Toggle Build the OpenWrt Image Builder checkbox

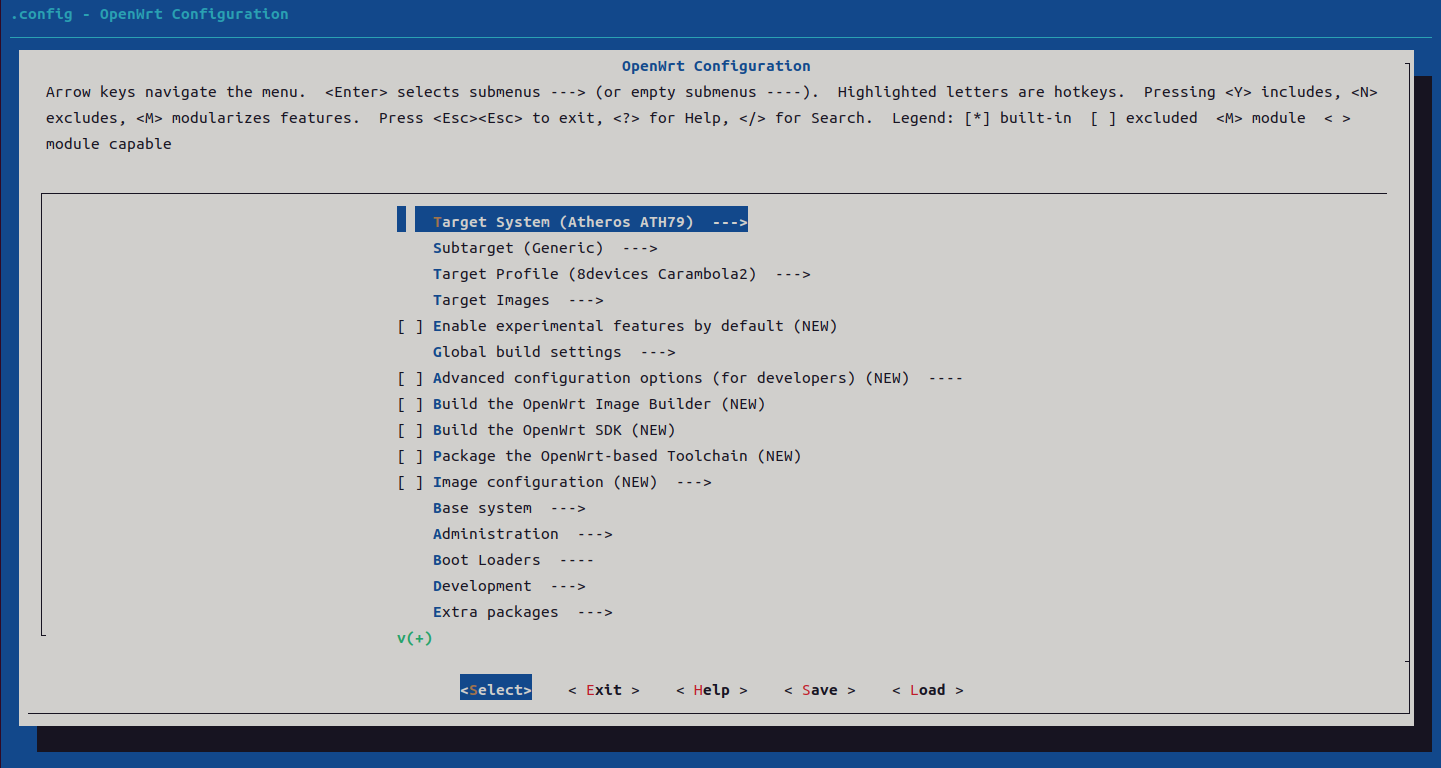[410, 404]
